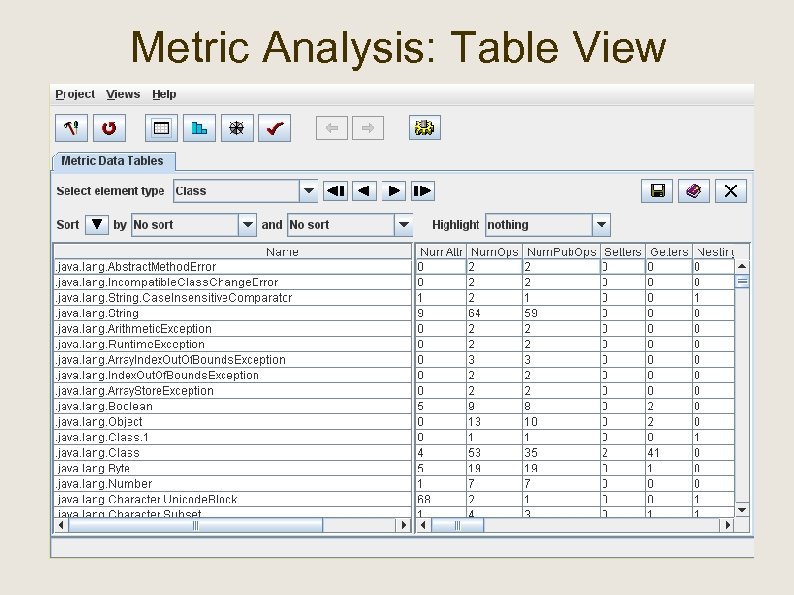This screenshot has height=595, width=794.
Task: Select the .java.lang.ArrayIndexOutOfBoundsException row
Action: tap(232, 360)
